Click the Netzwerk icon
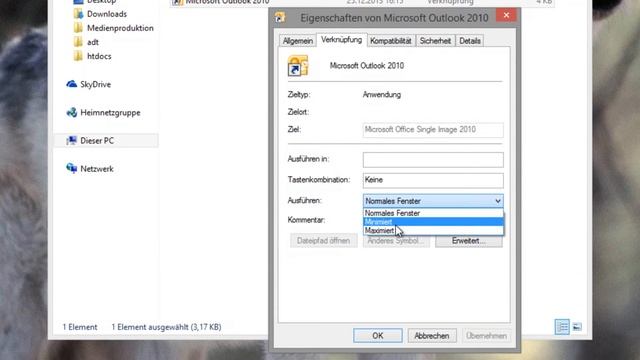 point(71,168)
